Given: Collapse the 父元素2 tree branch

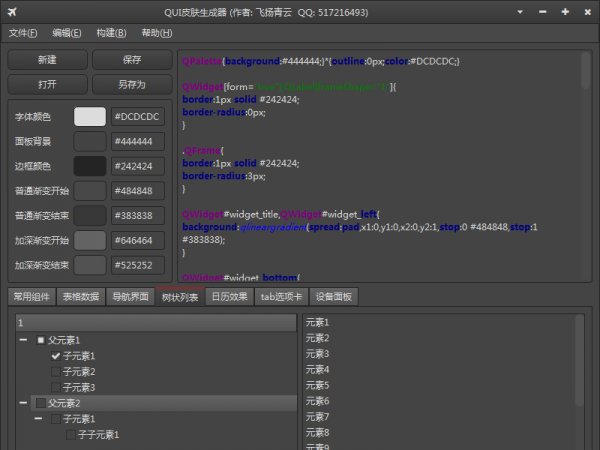Looking at the screenshot, I should click(23, 403).
